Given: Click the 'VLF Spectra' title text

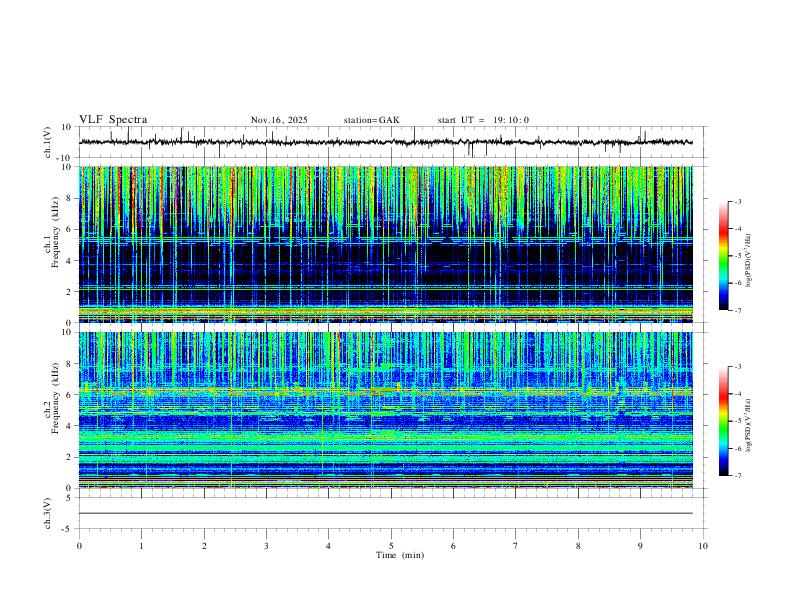Looking at the screenshot, I should pos(113,120).
